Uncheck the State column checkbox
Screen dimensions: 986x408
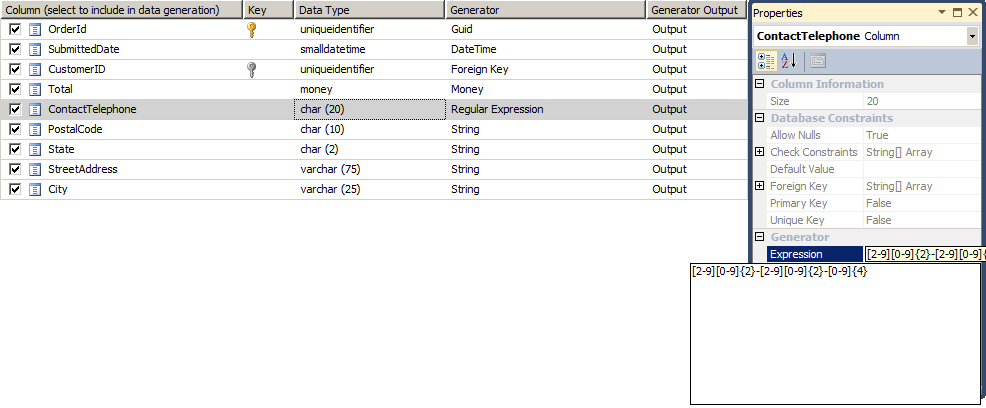tap(16, 150)
